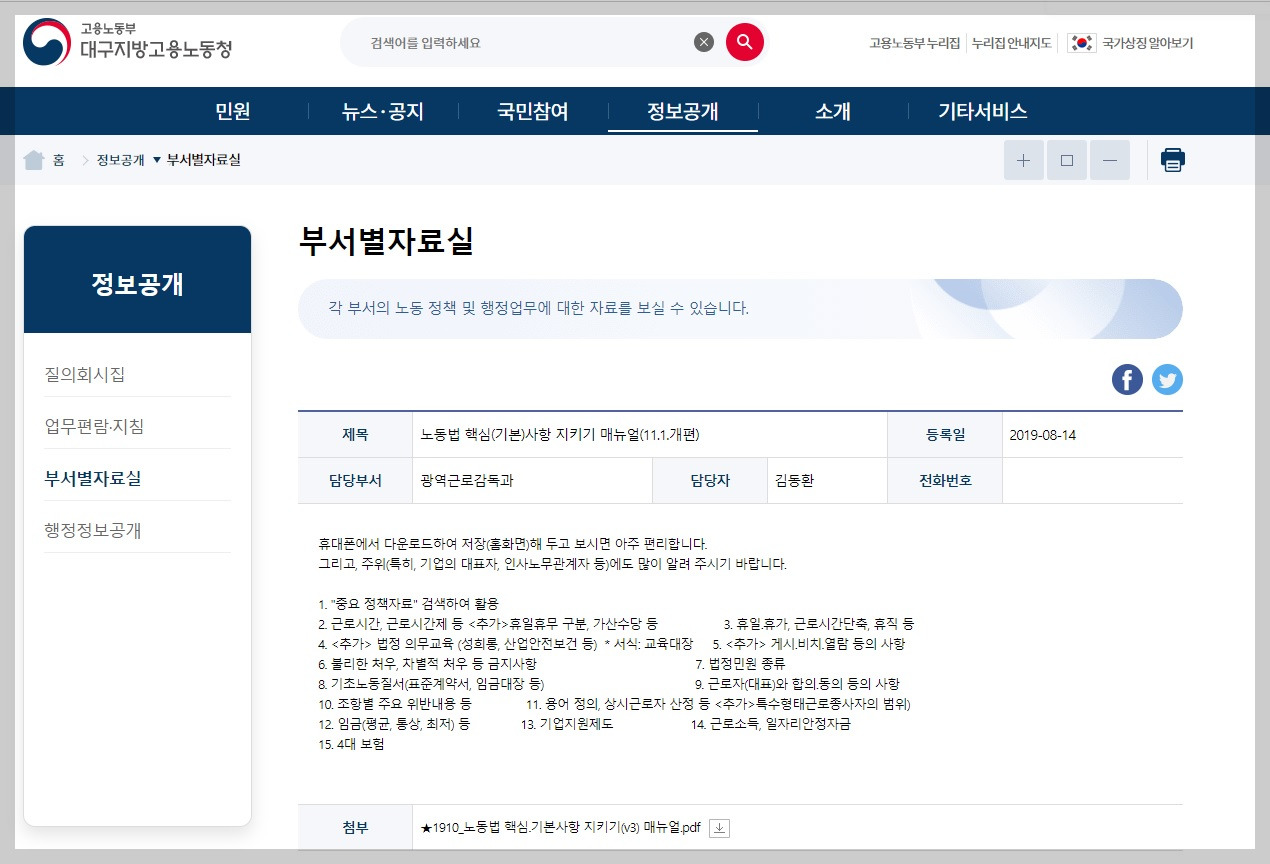Viewport: 1270px width, 864px height.
Task: Zoom in the page with plus button
Action: (x=1024, y=160)
